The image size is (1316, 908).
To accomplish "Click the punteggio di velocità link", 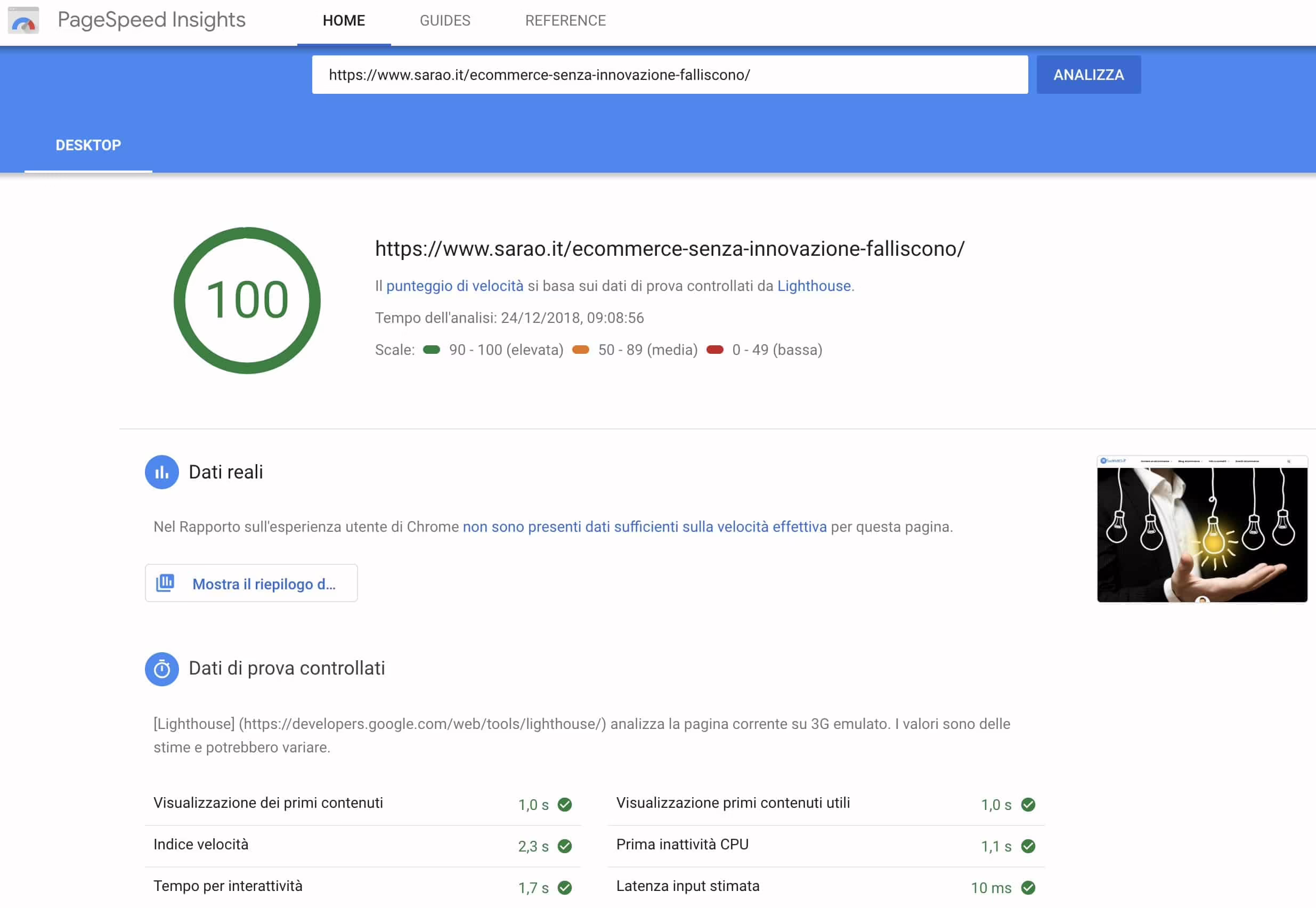I will (x=455, y=286).
